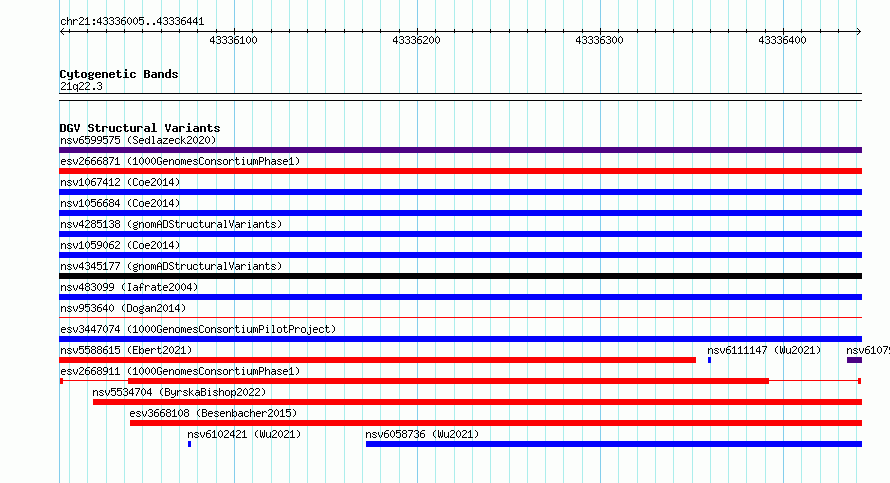
Task: Click the thin red nsv953640 variant line
Action: coord(460,318)
